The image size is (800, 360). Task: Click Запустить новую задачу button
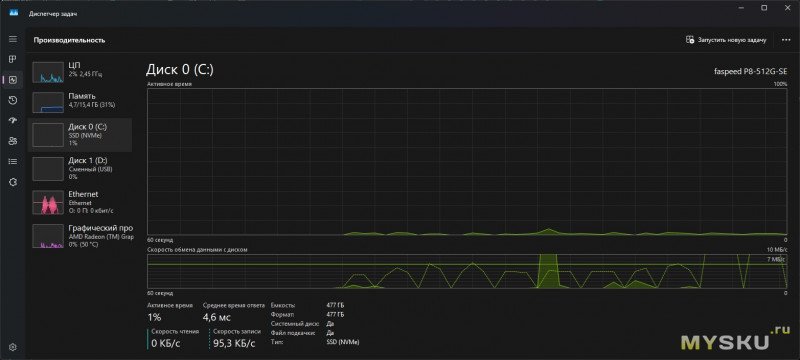click(x=726, y=40)
